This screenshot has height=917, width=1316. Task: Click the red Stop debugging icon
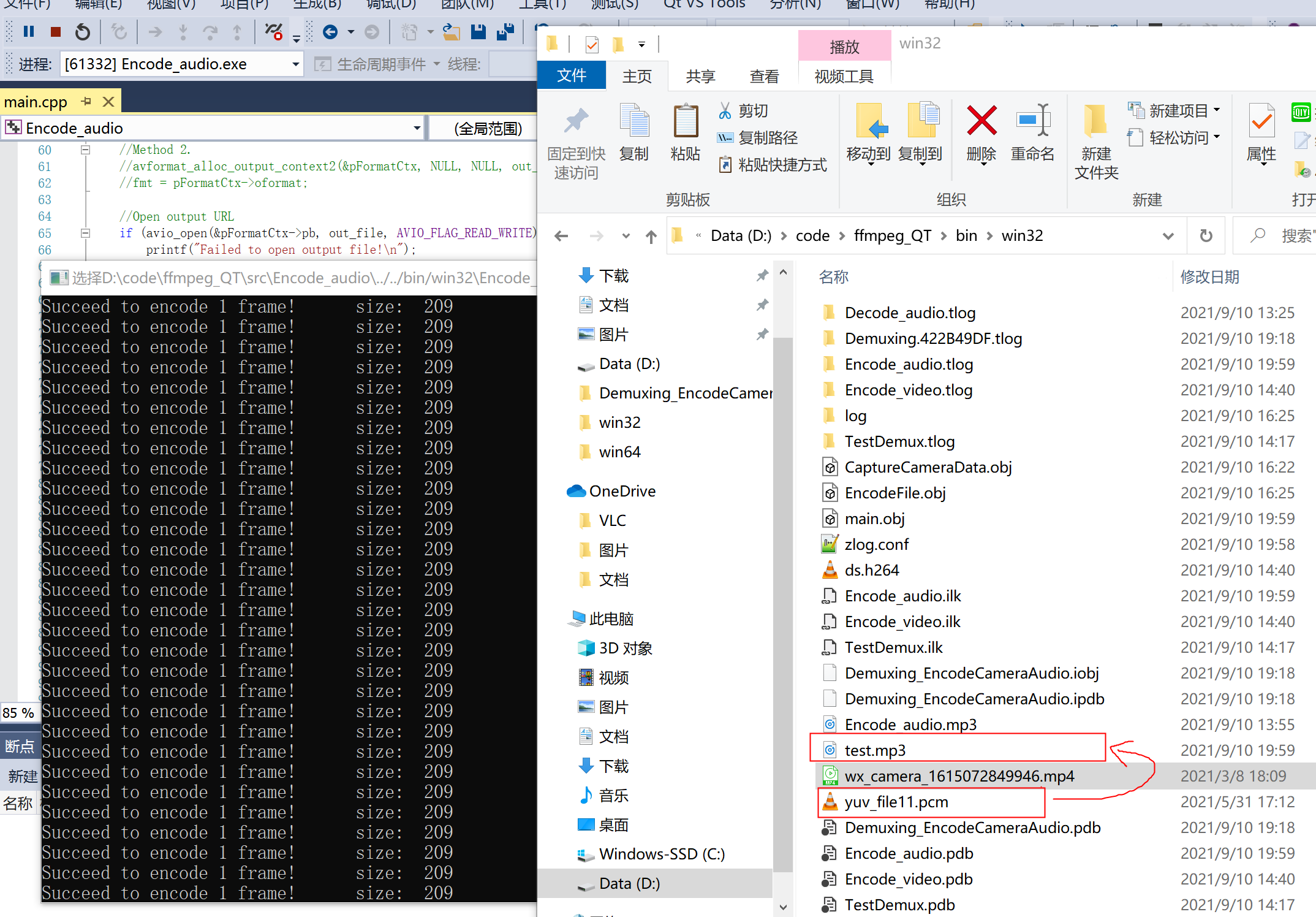(56, 32)
